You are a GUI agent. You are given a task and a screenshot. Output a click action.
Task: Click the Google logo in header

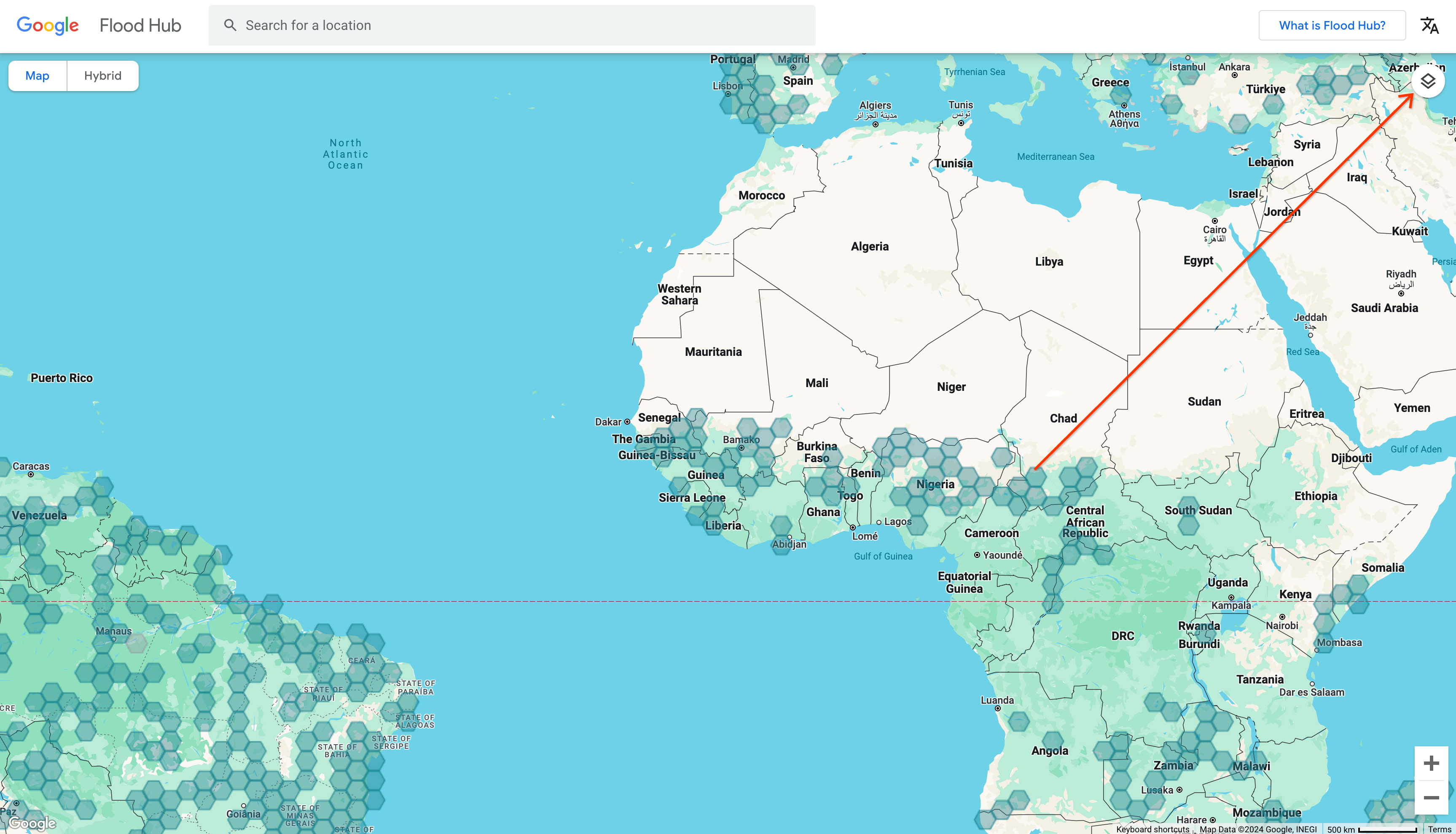coord(48,25)
